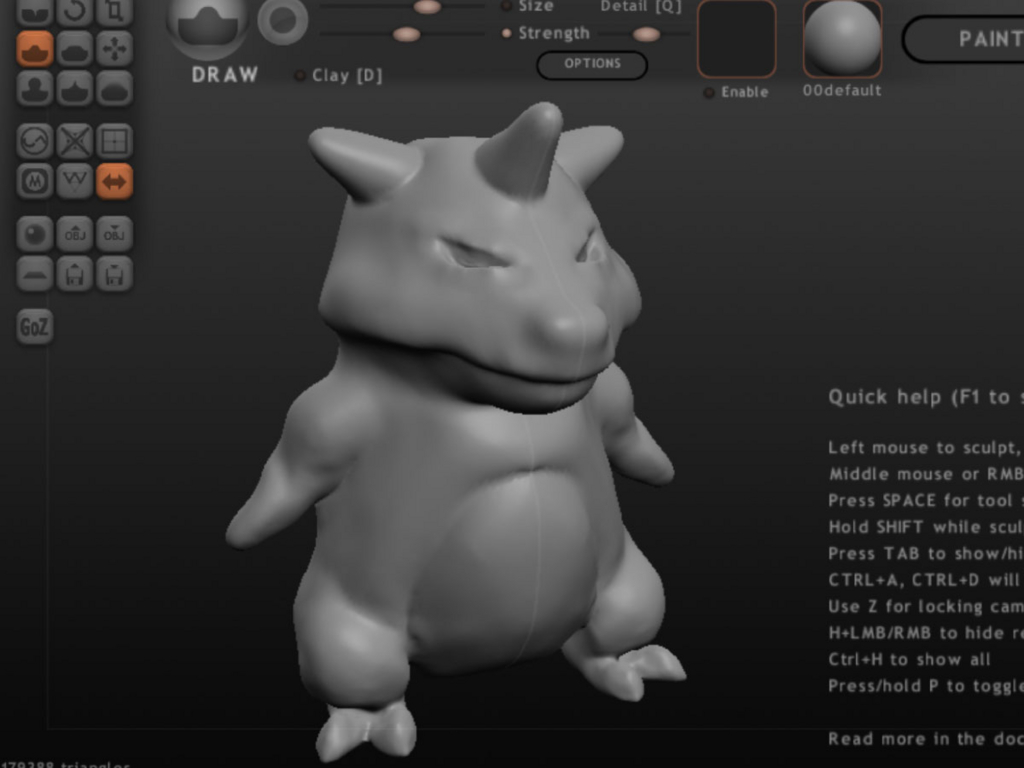Toggle the orange Symmetry arrow button

click(x=114, y=181)
